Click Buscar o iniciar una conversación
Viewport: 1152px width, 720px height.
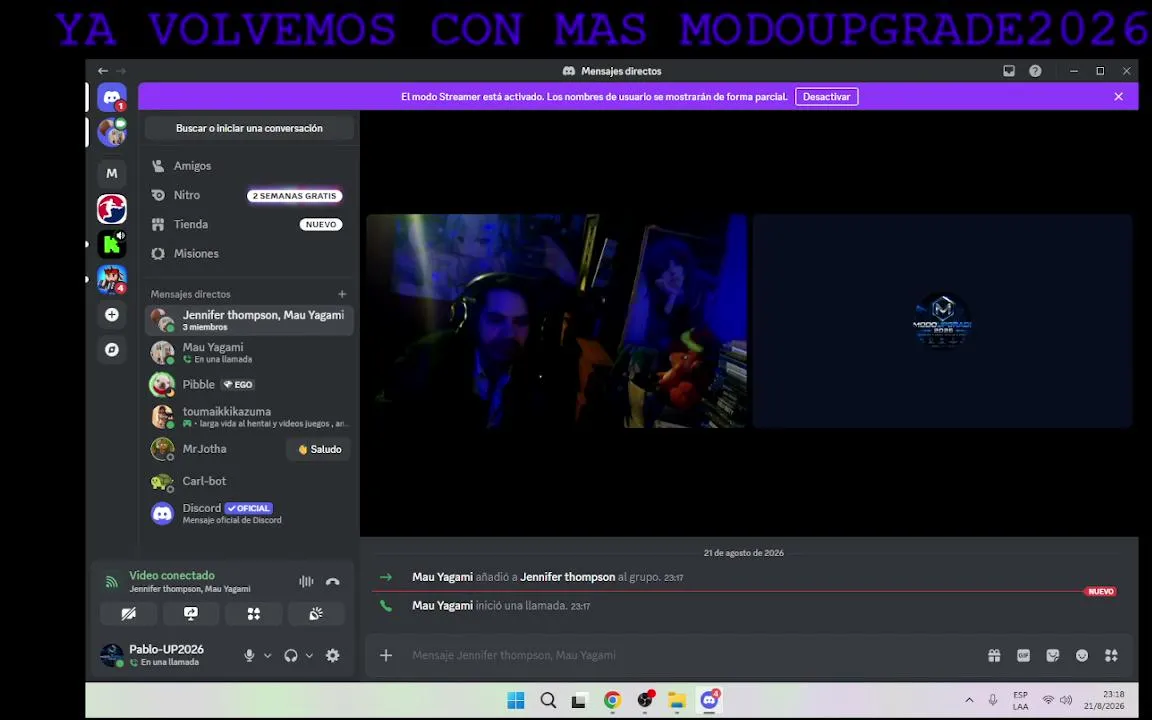(x=249, y=128)
